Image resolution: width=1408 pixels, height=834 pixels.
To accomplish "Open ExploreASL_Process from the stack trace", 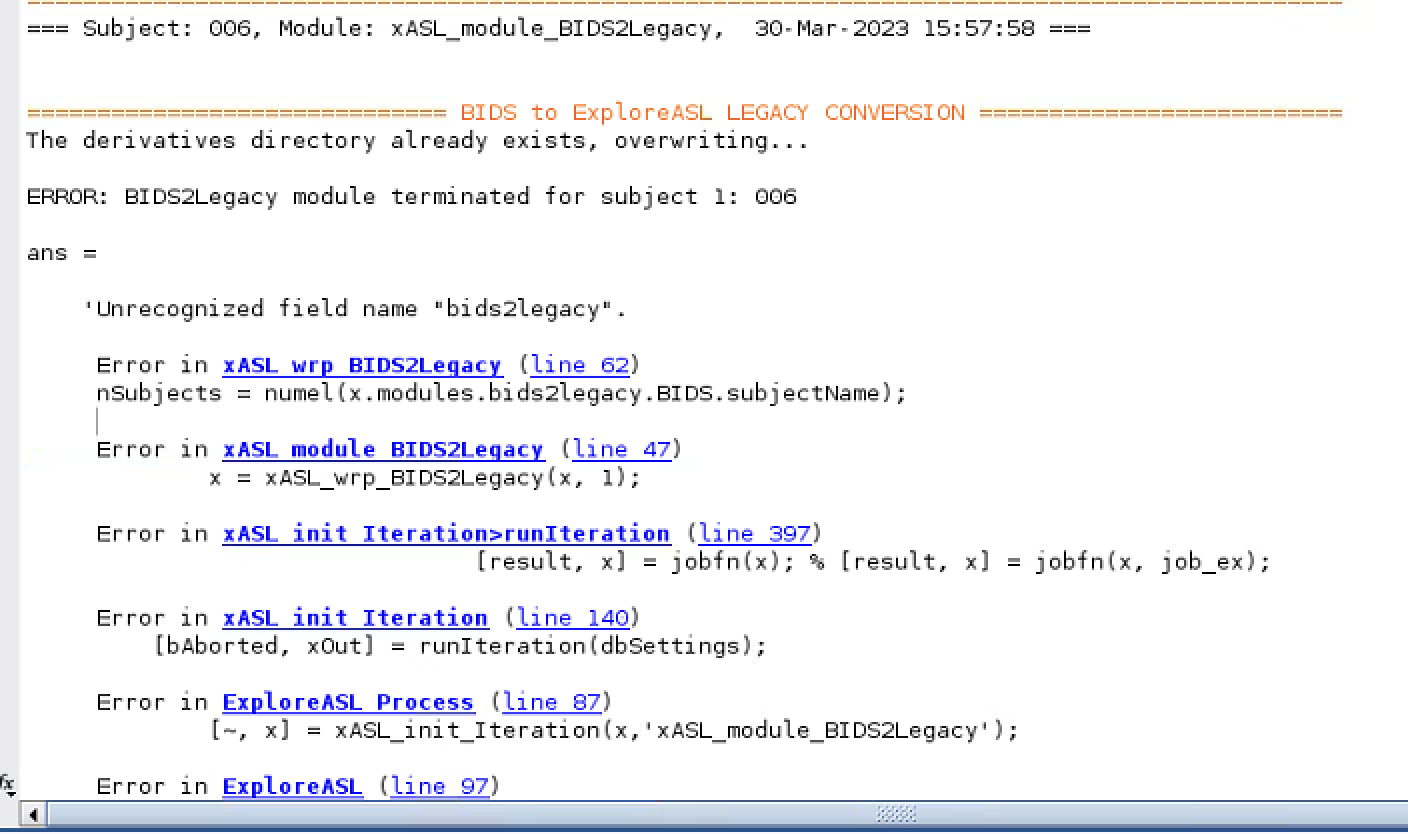I will pyautogui.click(x=349, y=701).
